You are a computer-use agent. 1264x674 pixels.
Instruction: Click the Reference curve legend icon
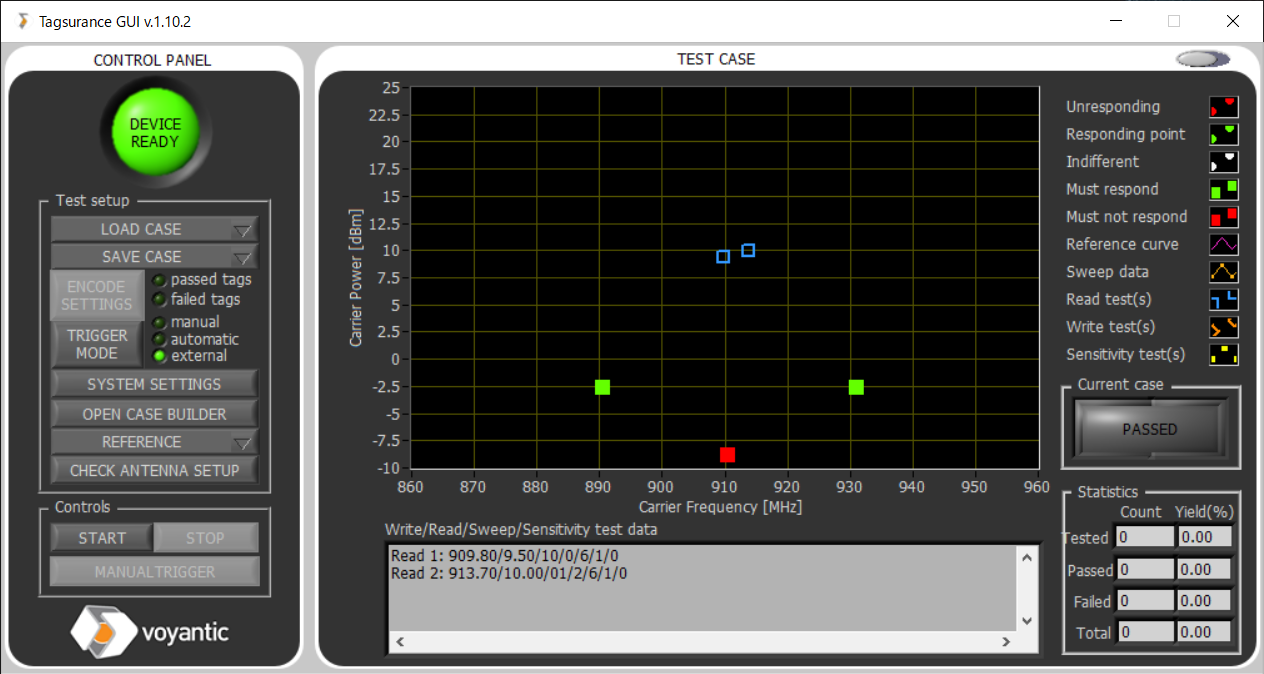point(1224,244)
